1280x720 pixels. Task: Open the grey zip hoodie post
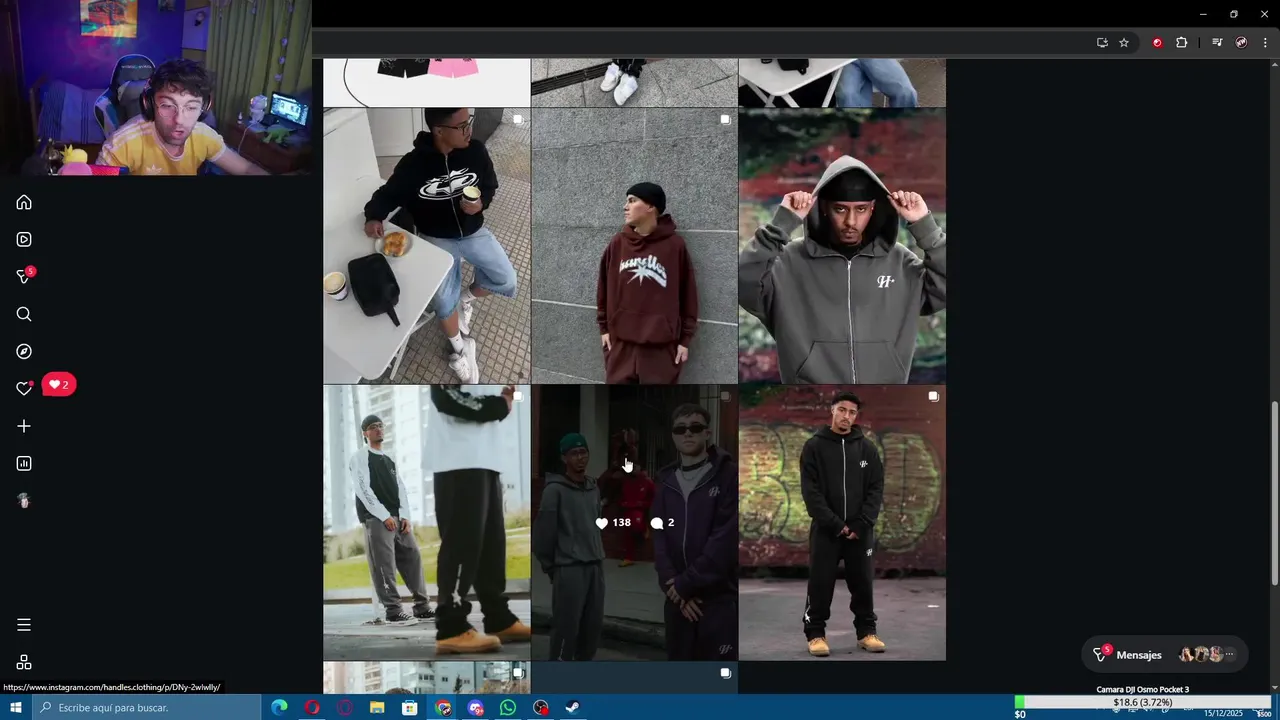click(x=842, y=246)
